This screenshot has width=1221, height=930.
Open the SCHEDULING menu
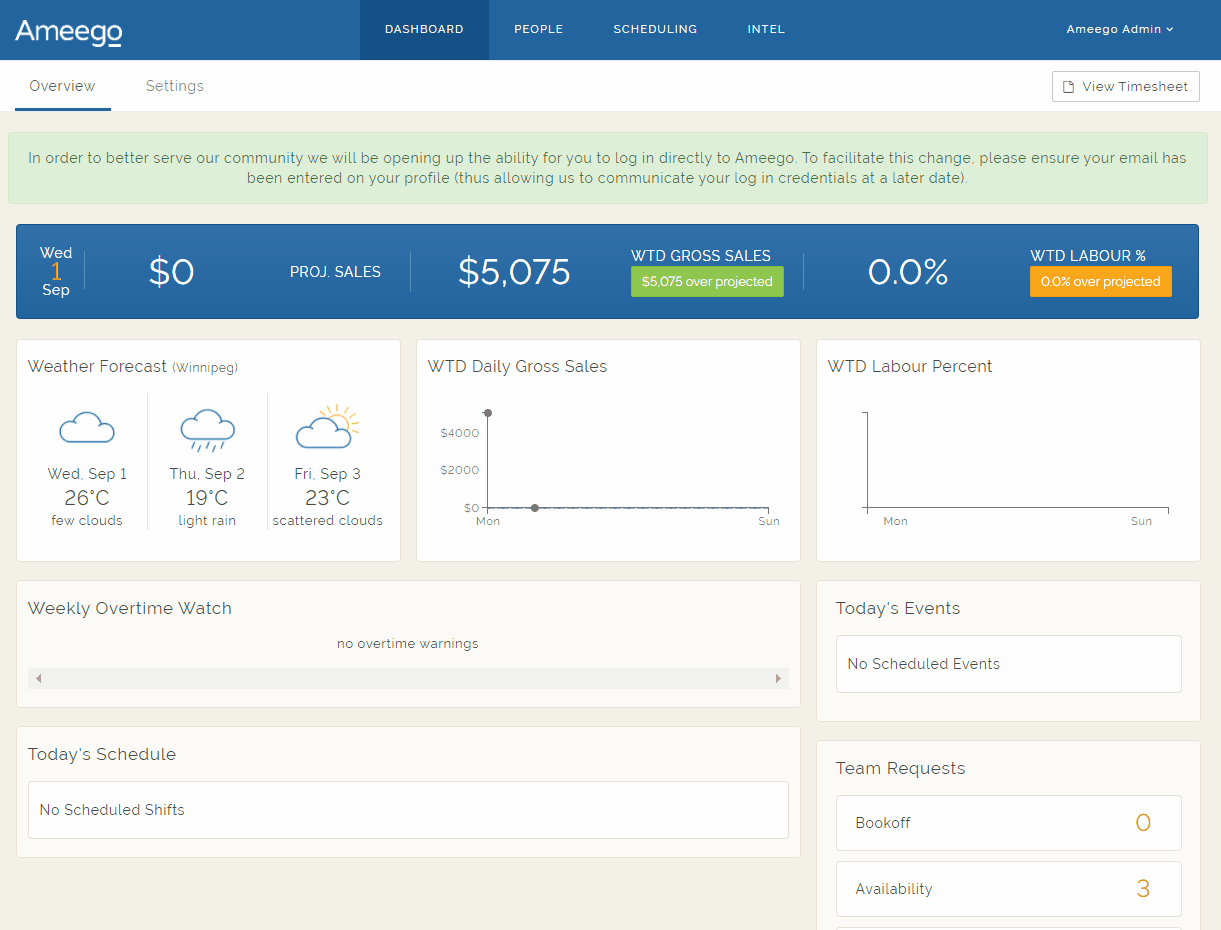click(655, 29)
